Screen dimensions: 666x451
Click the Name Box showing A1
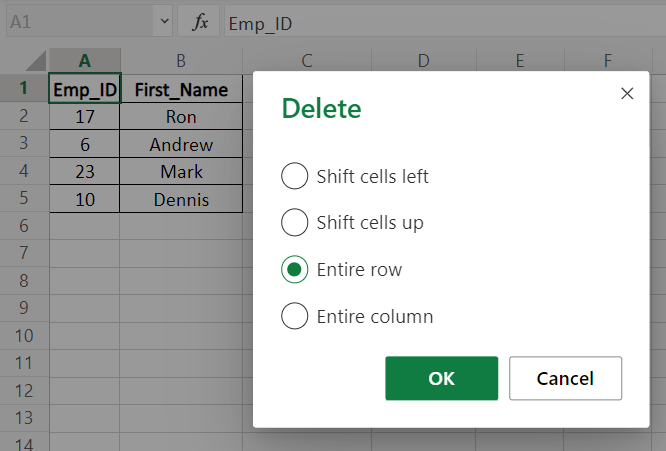pos(80,21)
